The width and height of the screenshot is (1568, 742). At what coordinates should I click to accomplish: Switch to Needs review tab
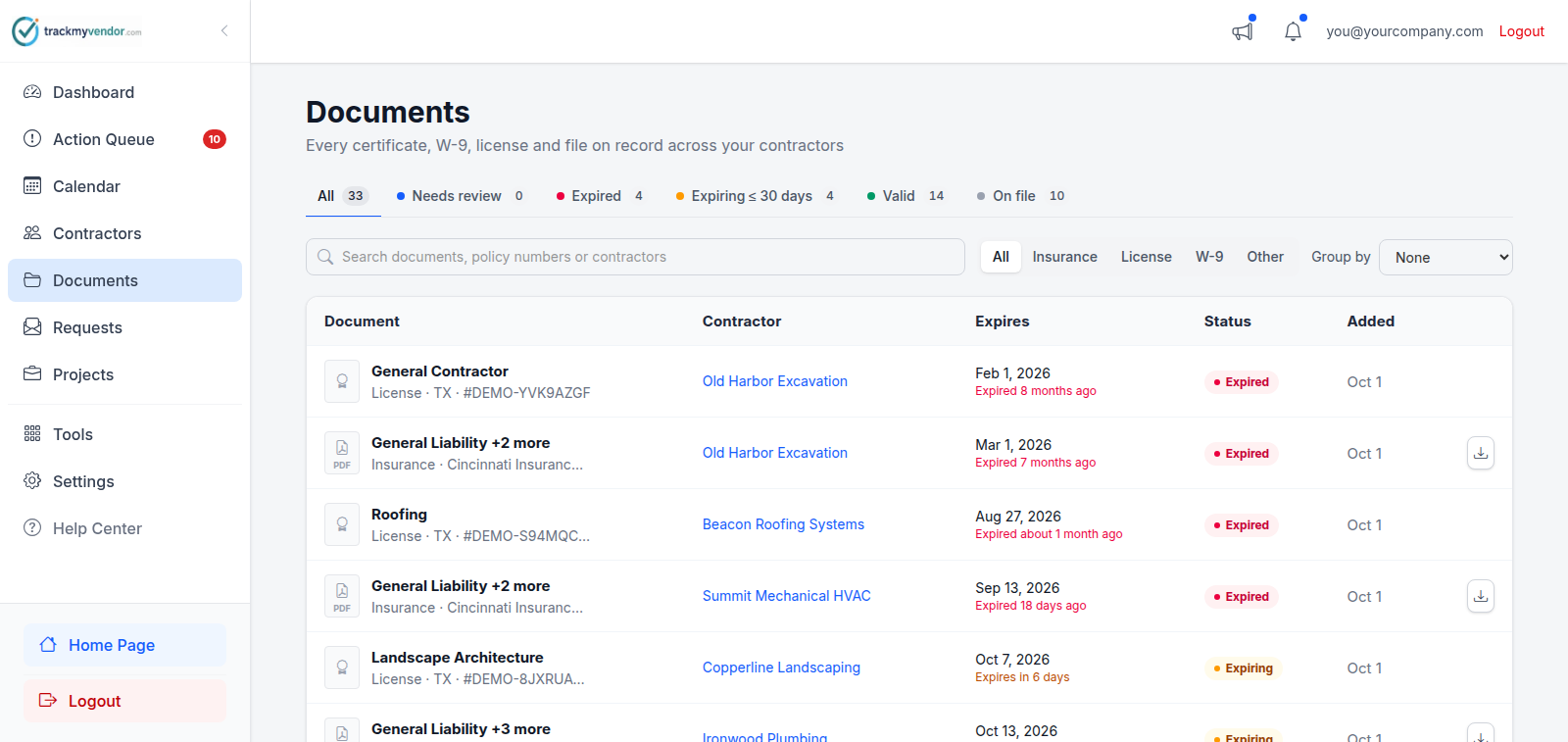click(460, 196)
